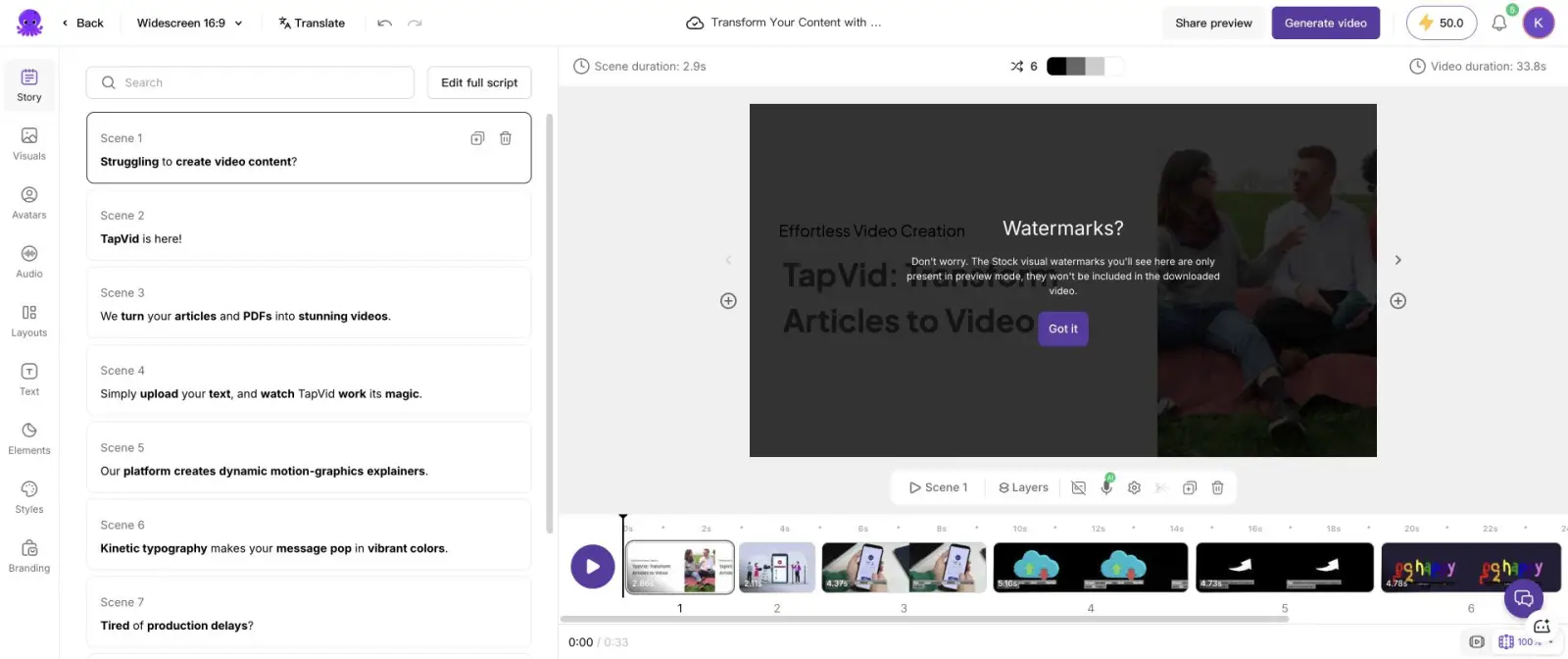This screenshot has height=659, width=1568.
Task: Open the Widescreen 16:9 aspect ratio dropdown
Action: 190,23
